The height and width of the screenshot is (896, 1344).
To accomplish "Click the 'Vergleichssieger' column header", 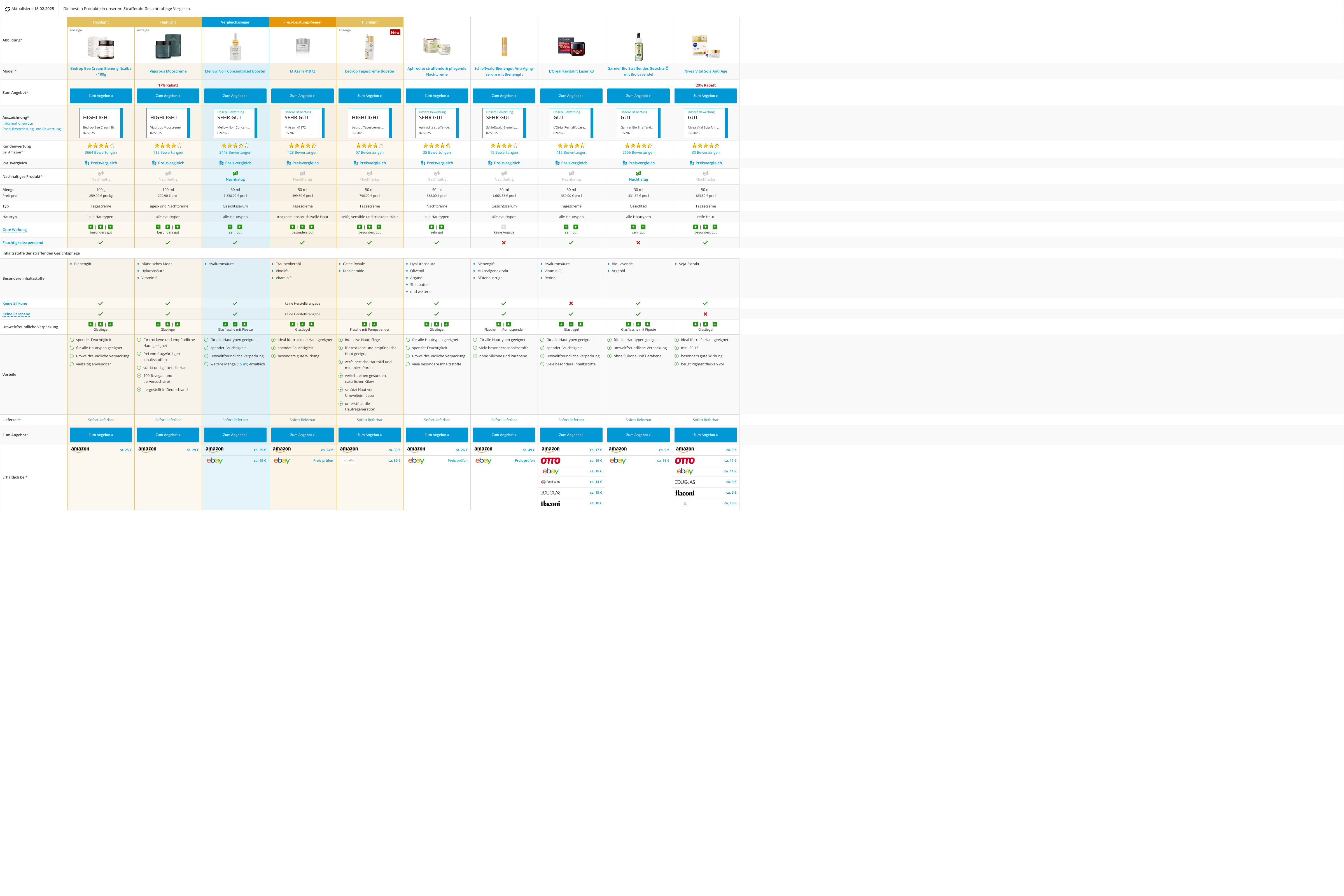I will pyautogui.click(x=235, y=22).
